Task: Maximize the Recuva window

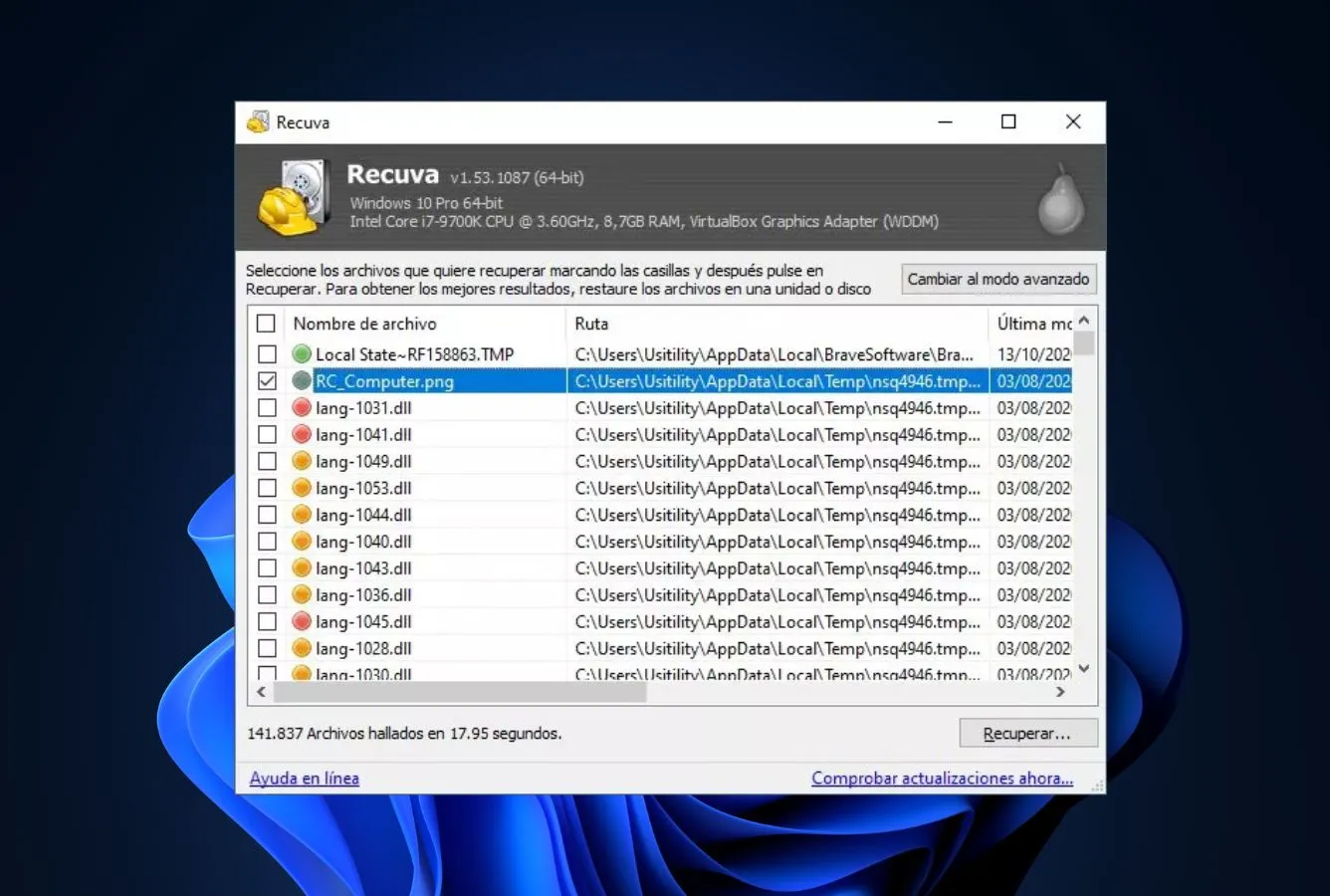Action: [x=1008, y=121]
